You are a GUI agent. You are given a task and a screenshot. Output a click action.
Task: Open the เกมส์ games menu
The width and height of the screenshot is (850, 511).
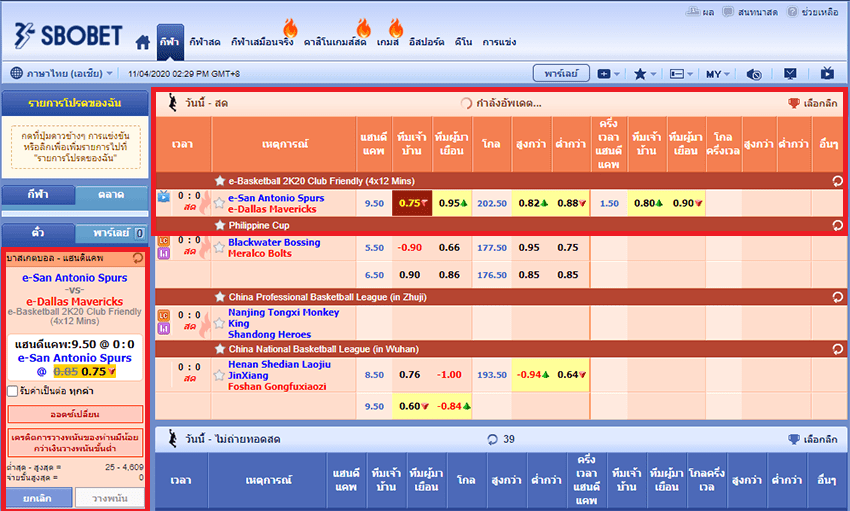pos(388,42)
